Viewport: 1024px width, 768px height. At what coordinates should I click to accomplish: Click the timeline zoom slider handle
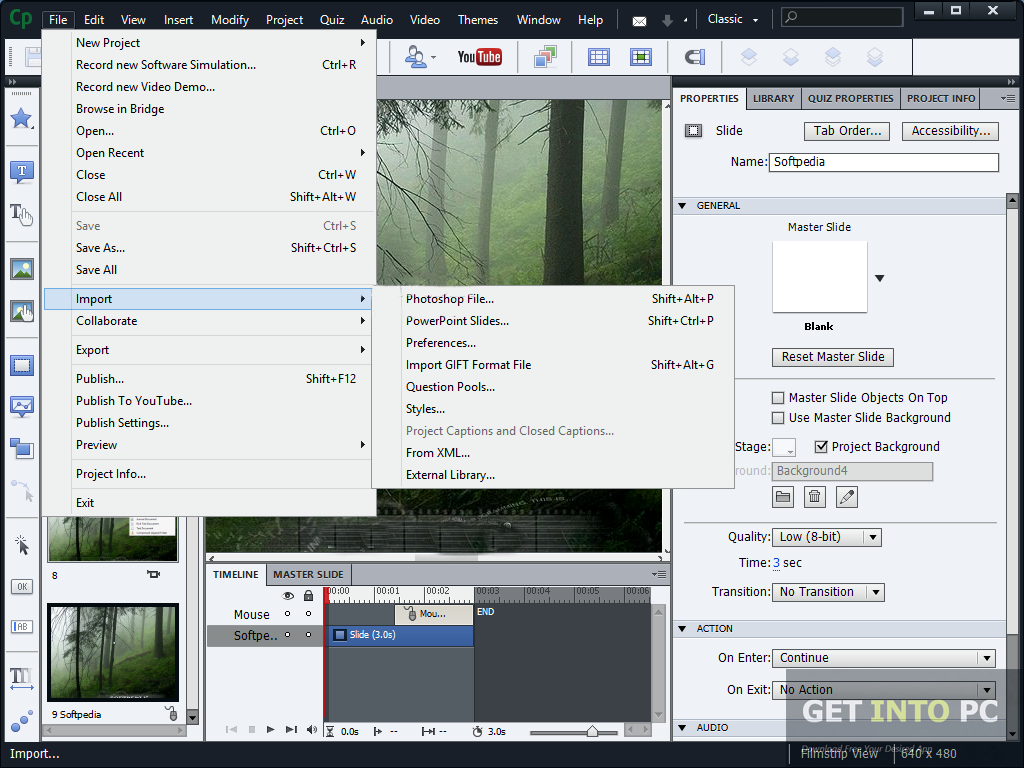pos(592,731)
